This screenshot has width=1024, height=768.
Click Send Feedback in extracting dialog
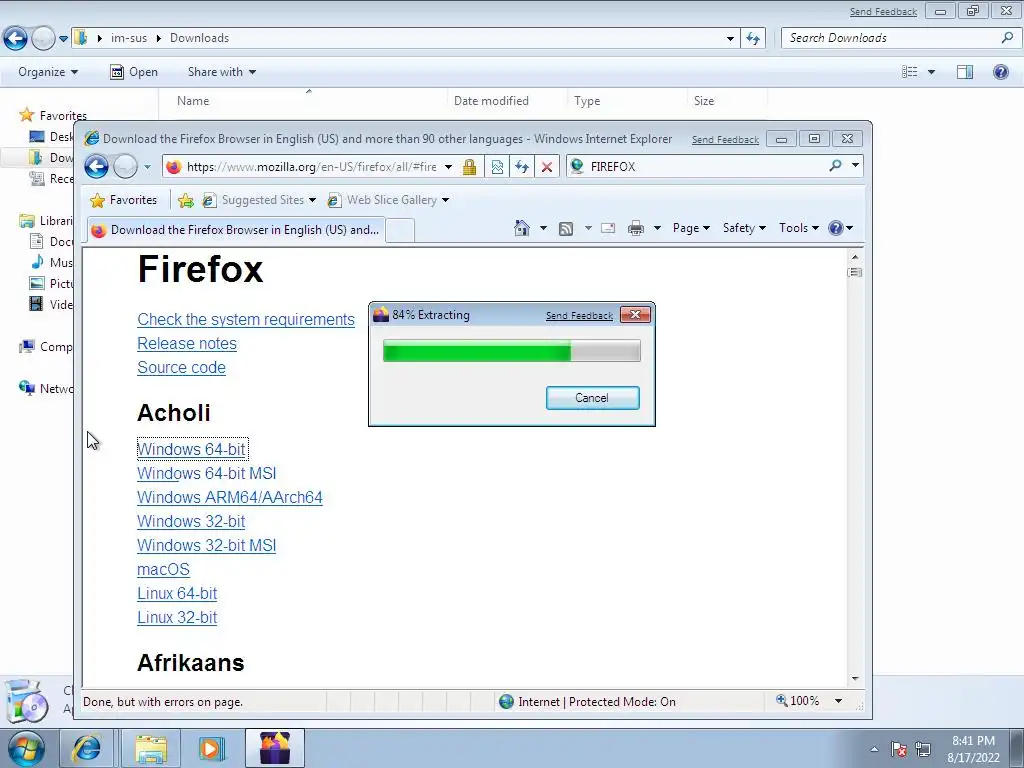coord(579,315)
